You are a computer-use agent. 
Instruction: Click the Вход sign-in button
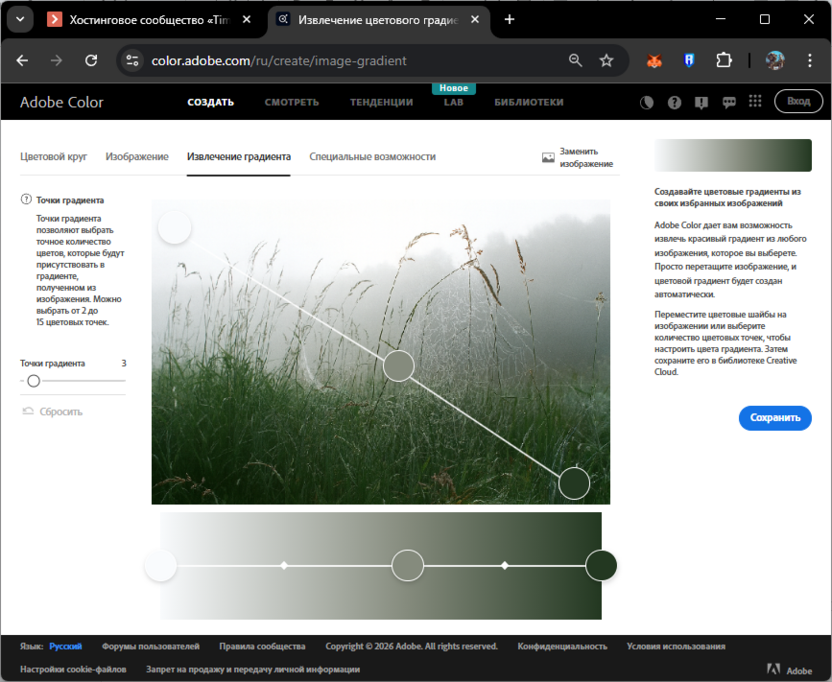[x=798, y=101]
